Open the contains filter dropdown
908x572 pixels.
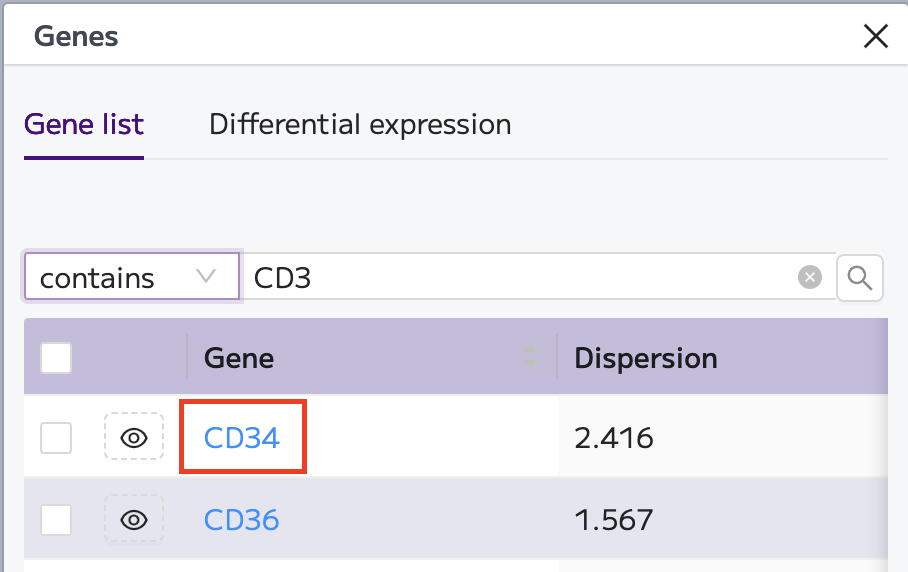[132, 277]
